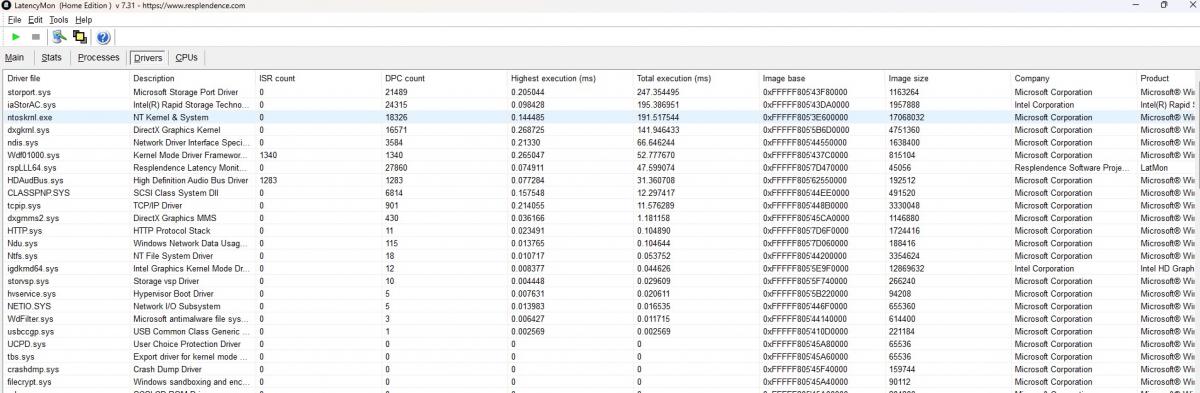Select the dxgkrnl.sys driver row
Screen dimensions: 1200x393
tap(600, 130)
